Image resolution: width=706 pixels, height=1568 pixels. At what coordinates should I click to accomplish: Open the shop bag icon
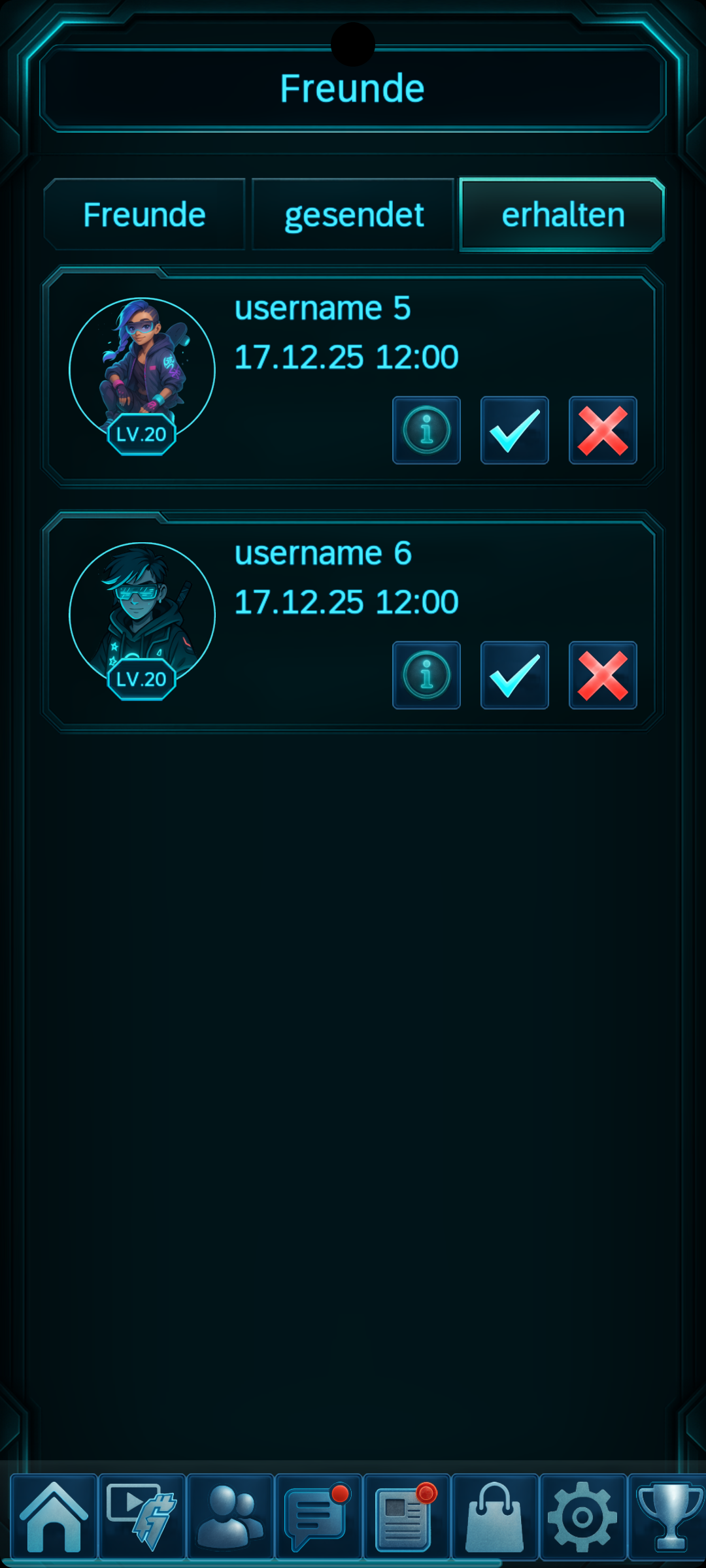(495, 1517)
